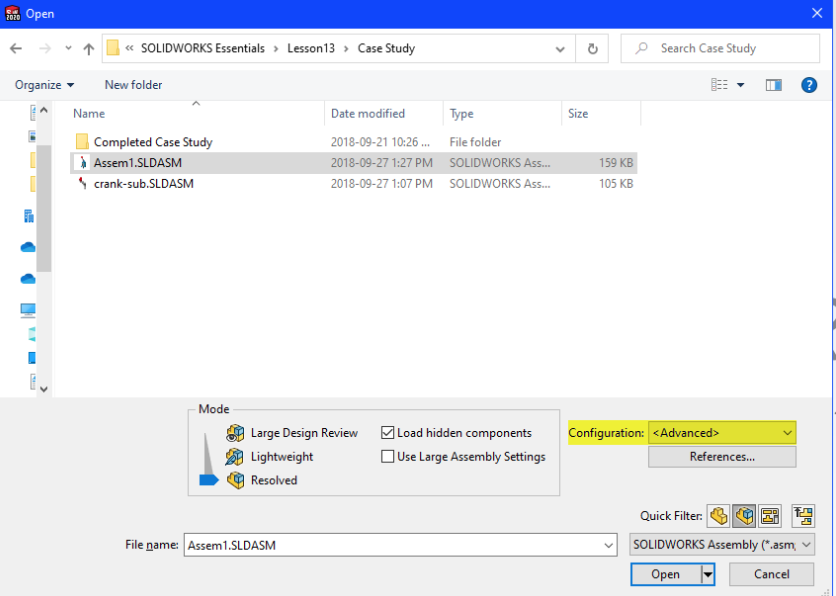This screenshot has width=836, height=596.
Task: Filter by parts using Quick Filter
Action: (x=719, y=516)
